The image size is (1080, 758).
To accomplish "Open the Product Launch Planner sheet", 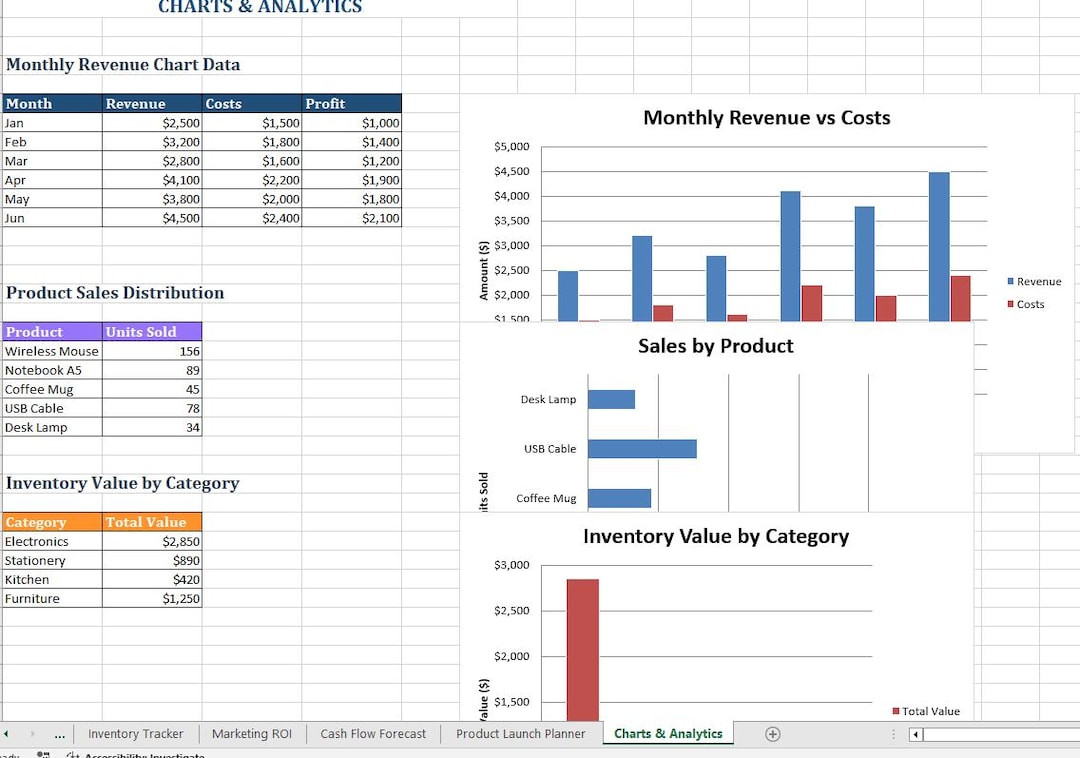I will 520,733.
